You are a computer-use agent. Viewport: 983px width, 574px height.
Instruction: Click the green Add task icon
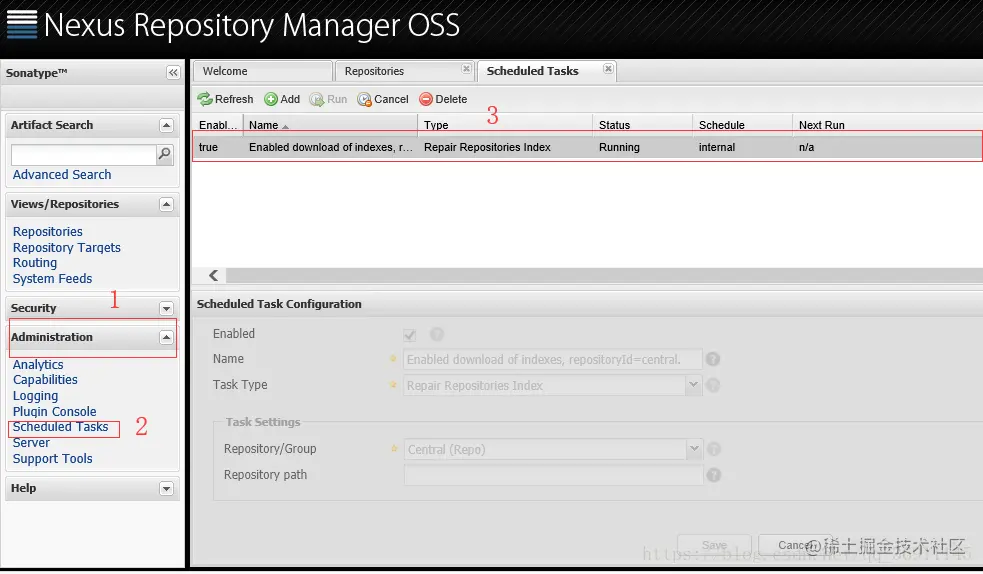pyautogui.click(x=271, y=99)
